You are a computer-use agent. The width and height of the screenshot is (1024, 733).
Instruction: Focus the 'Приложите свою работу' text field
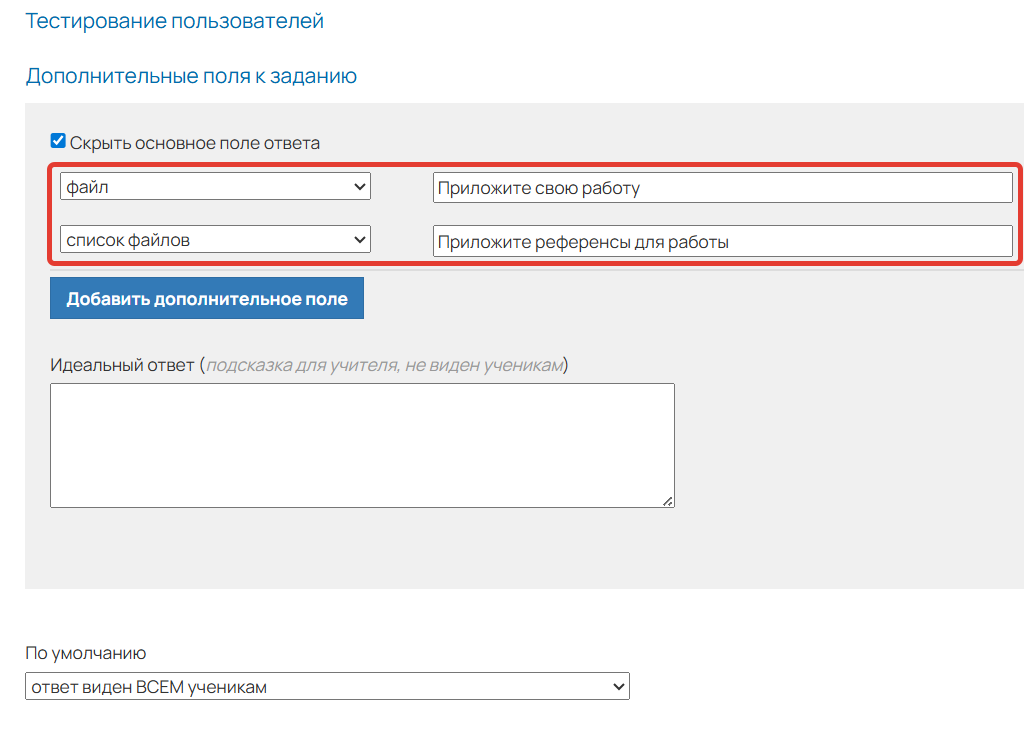coord(722,188)
